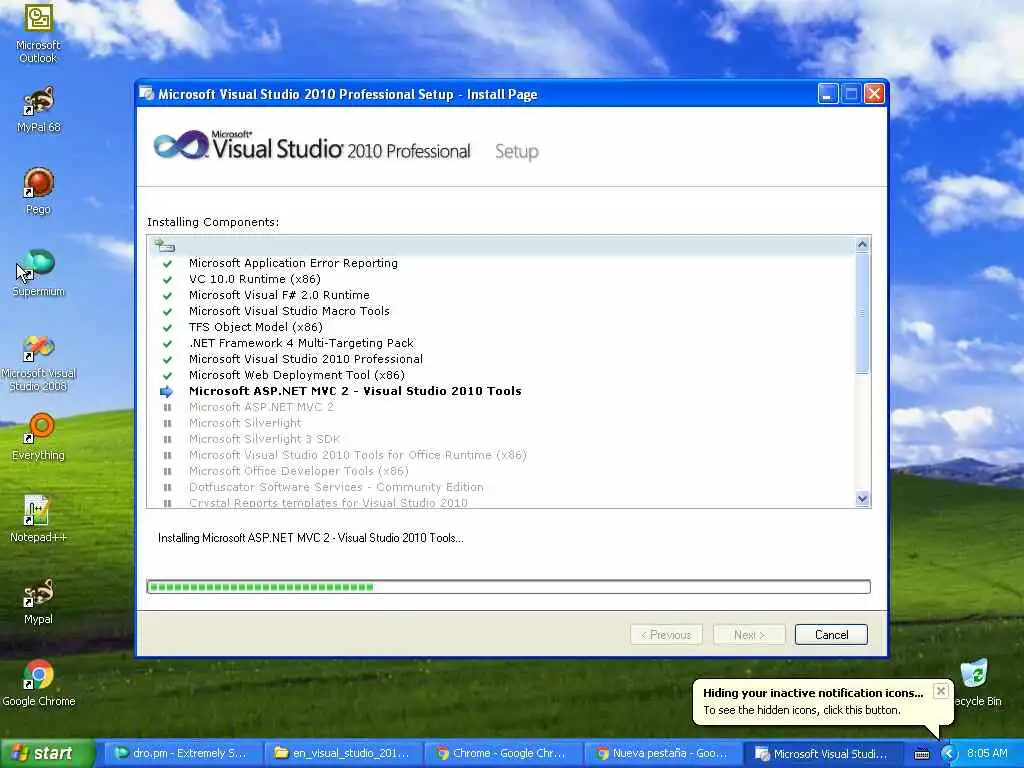Viewport: 1024px width, 768px height.
Task: Click the component list scrollbar thumb
Action: 862,313
